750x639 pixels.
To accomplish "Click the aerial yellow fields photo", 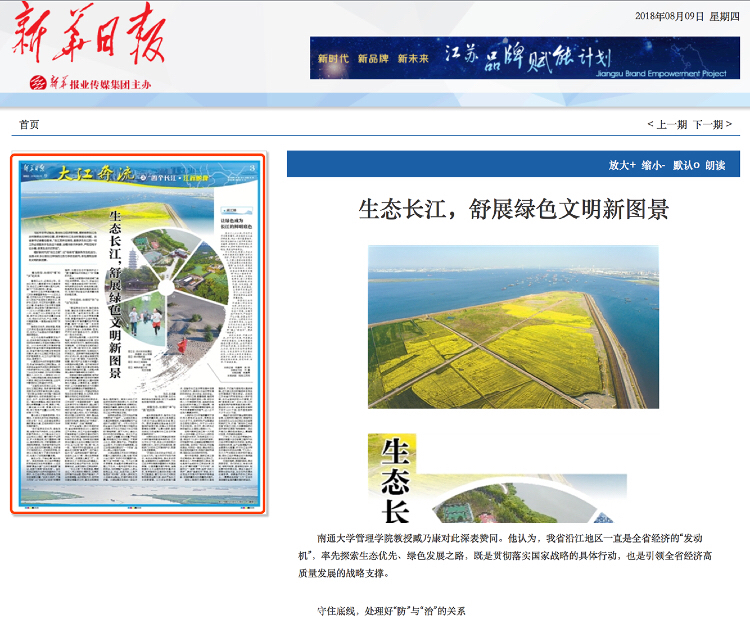I will coord(513,326).
